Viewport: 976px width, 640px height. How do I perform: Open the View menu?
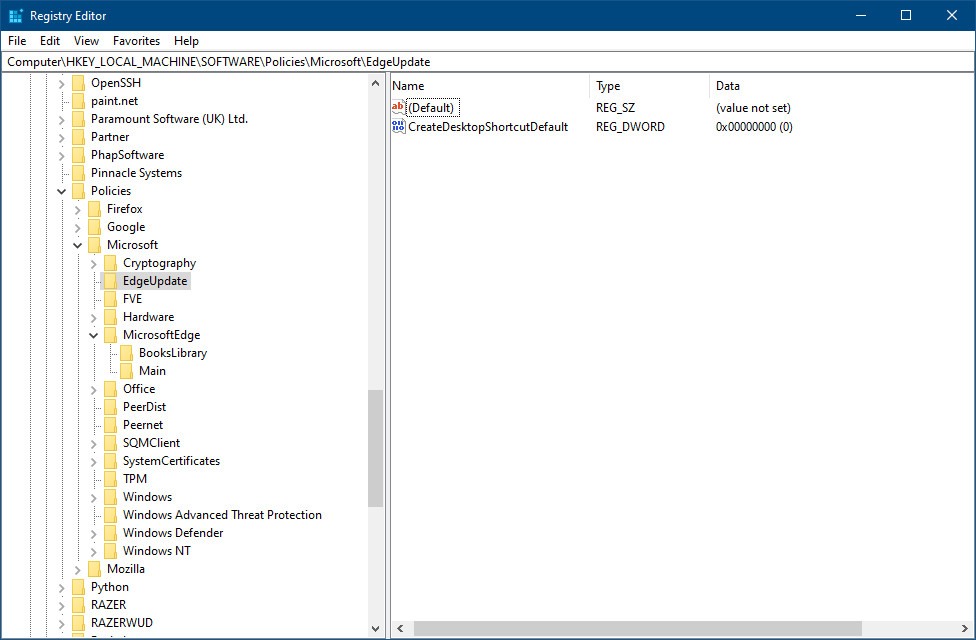tap(87, 41)
